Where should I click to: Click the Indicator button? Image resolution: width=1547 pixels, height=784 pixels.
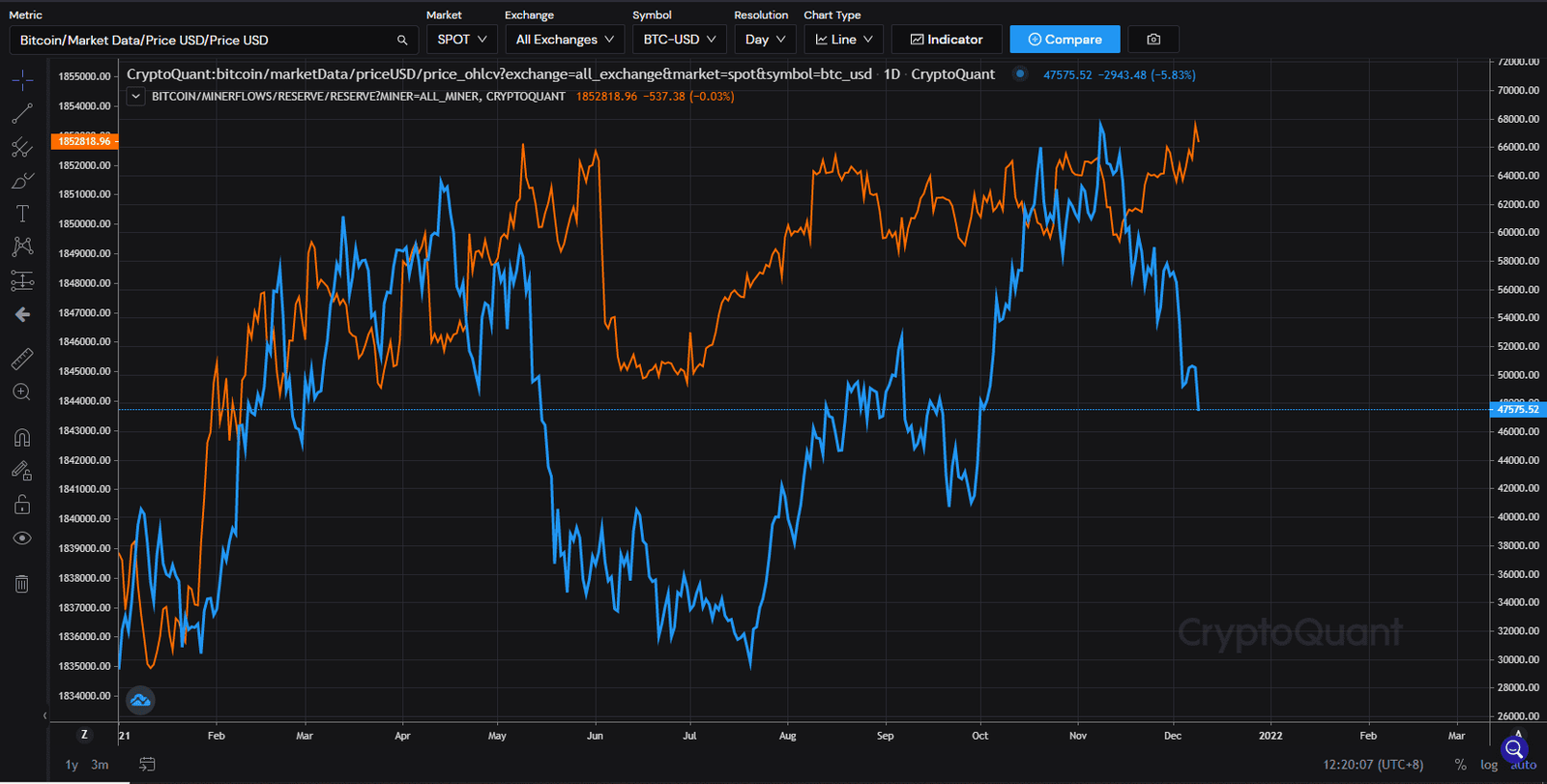coord(946,40)
